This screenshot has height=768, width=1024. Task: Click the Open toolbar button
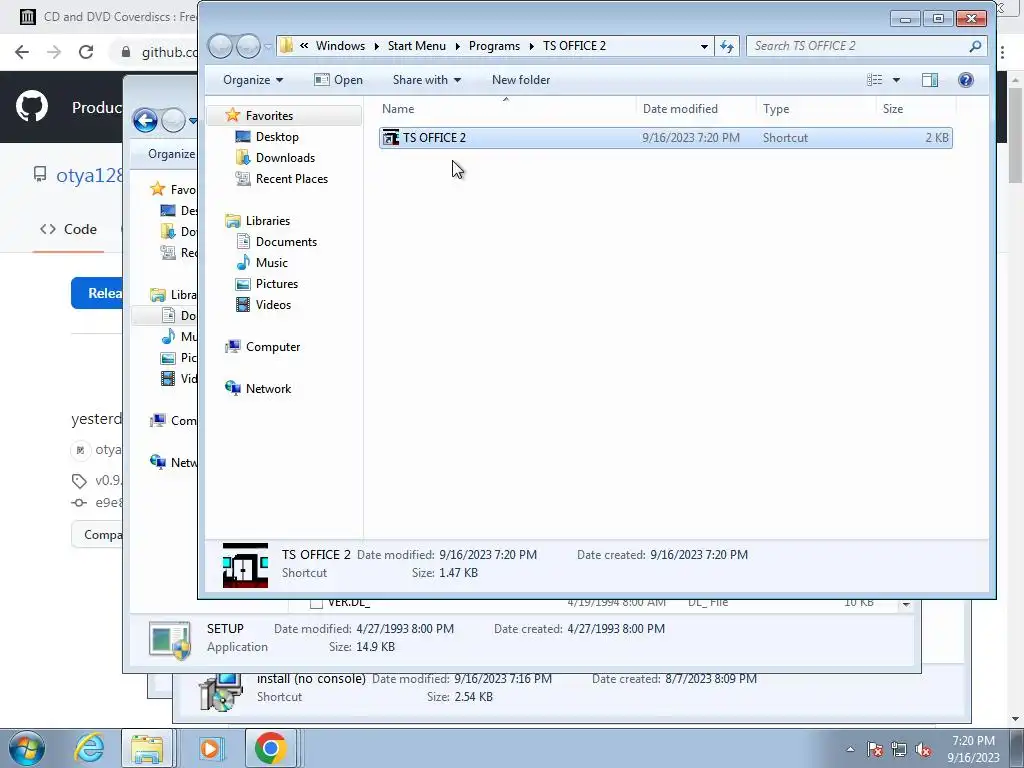(338, 80)
